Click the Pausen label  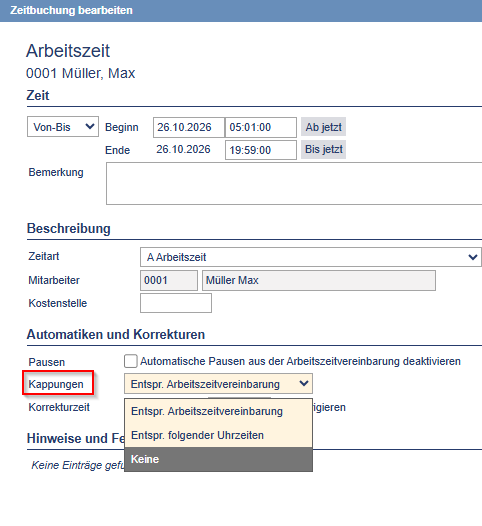point(47,362)
